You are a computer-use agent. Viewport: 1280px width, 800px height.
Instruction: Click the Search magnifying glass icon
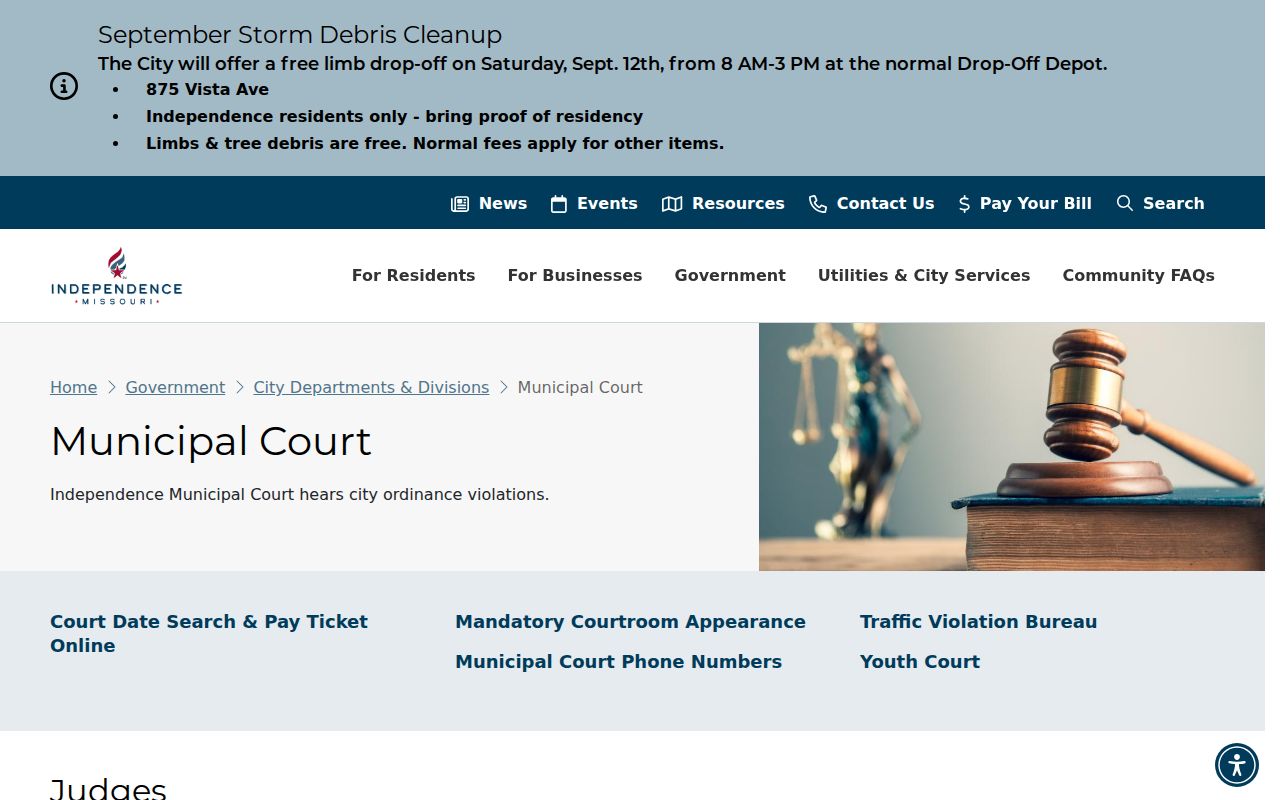(x=1125, y=204)
